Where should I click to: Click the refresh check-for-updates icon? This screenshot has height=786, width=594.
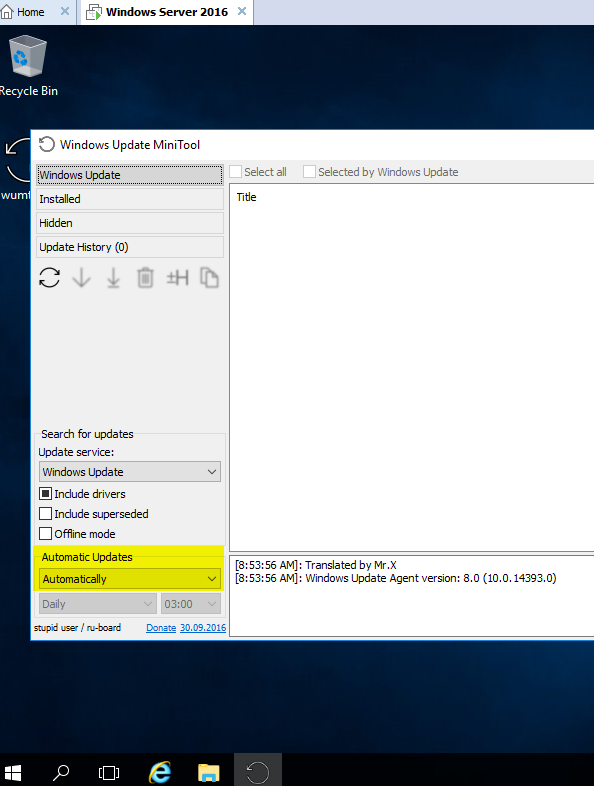point(49,277)
